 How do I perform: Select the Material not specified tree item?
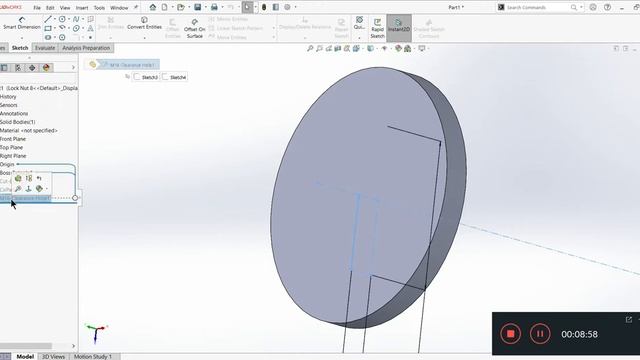click(29, 130)
